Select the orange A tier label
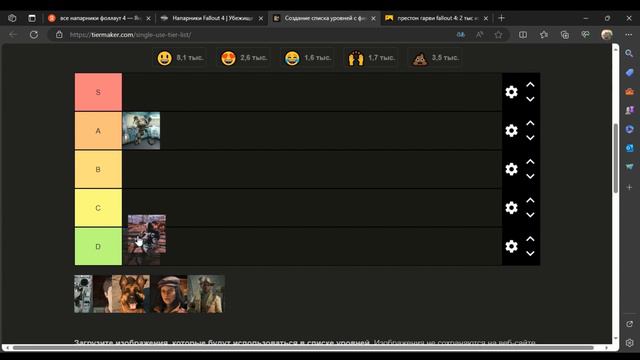640x360 pixels. 98,131
